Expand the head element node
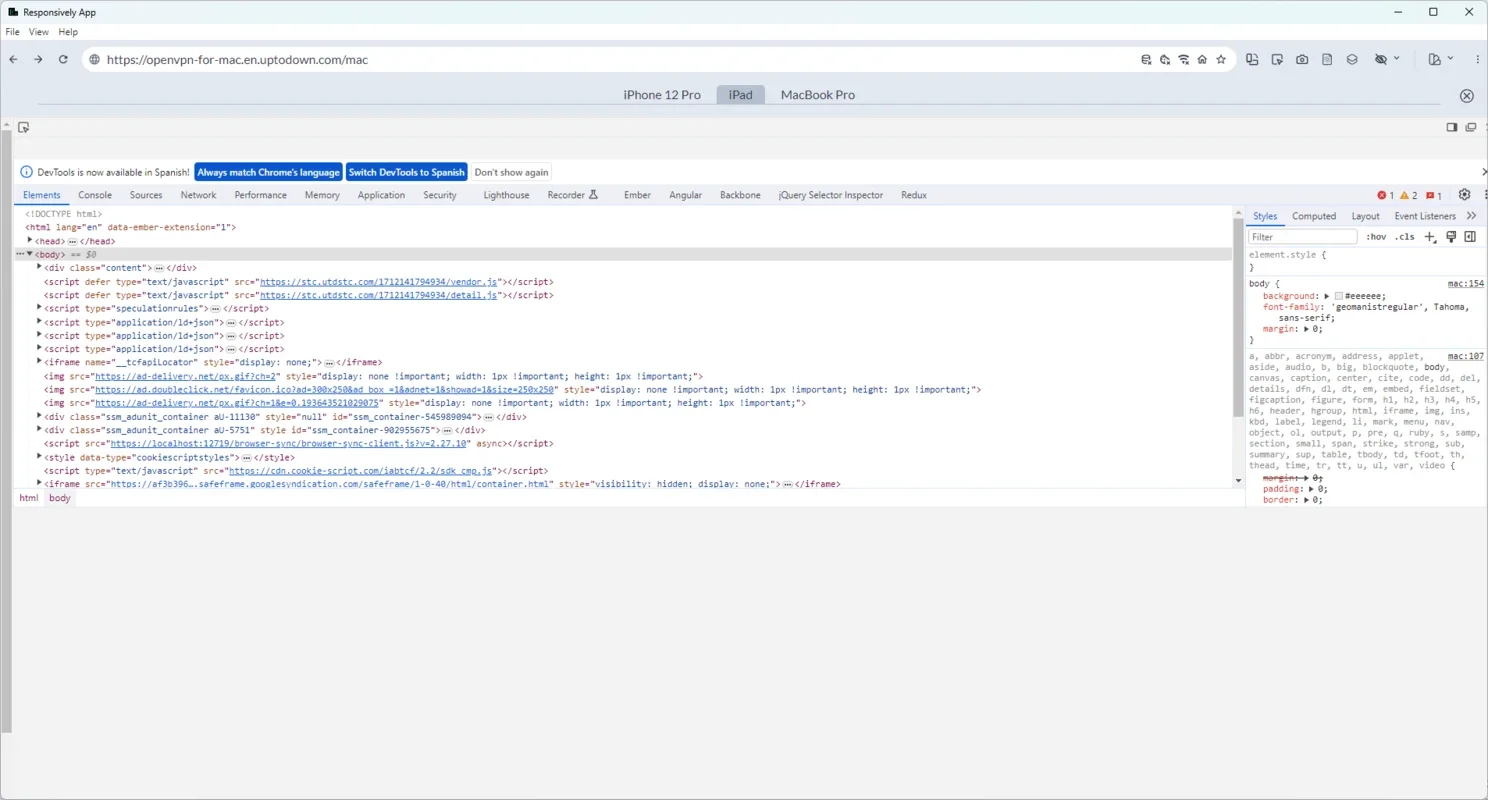 (x=31, y=240)
